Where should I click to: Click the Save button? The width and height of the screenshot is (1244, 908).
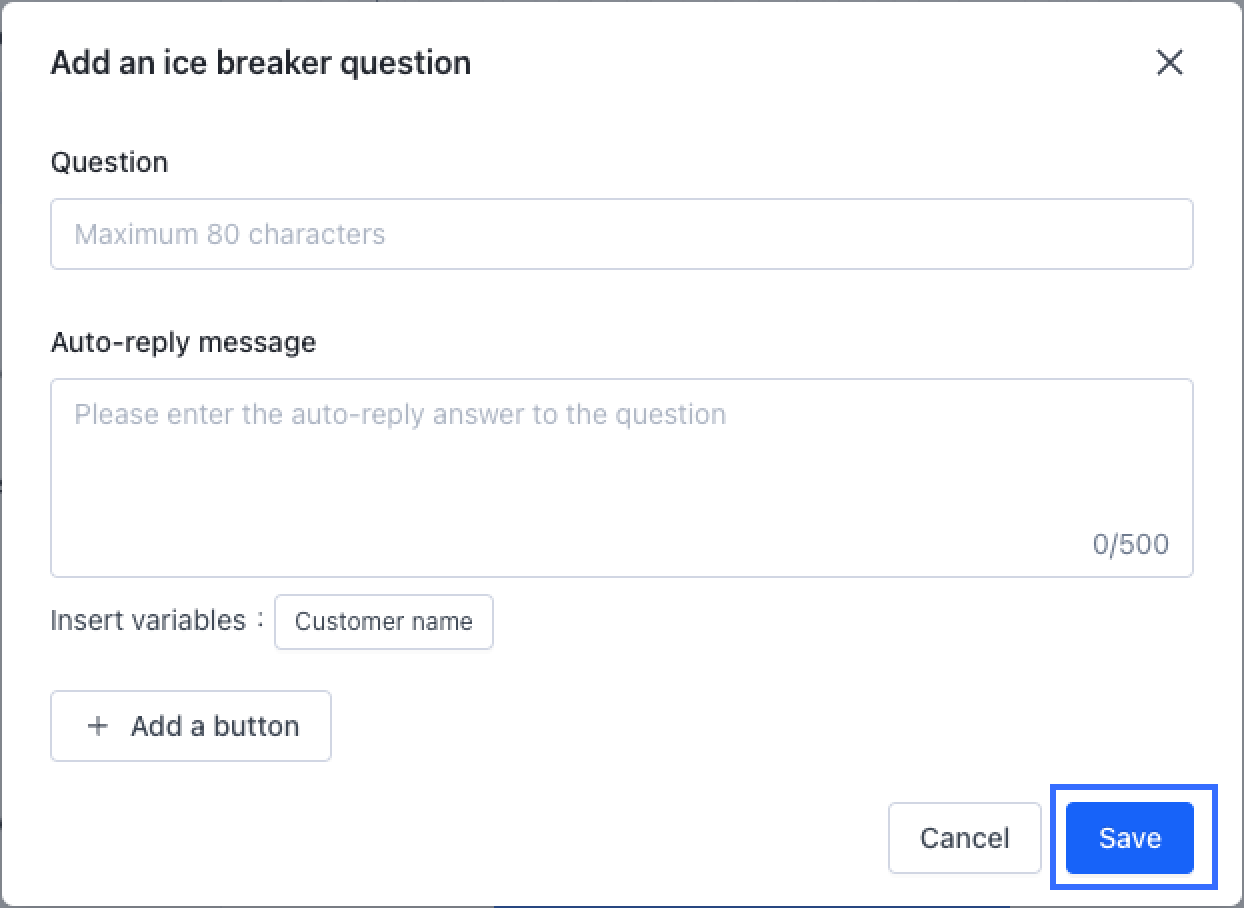[x=1129, y=838]
